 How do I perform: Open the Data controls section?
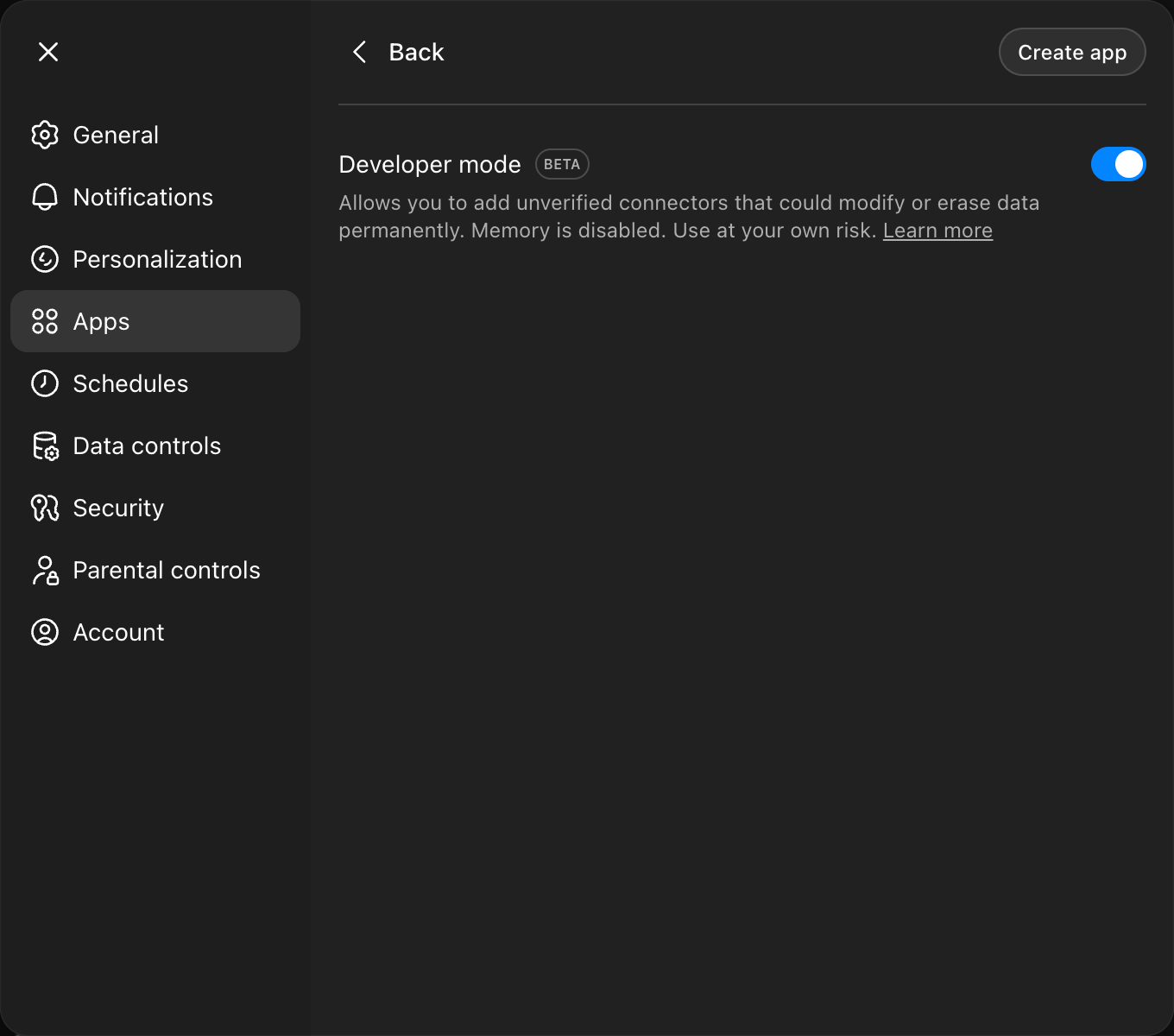146,445
